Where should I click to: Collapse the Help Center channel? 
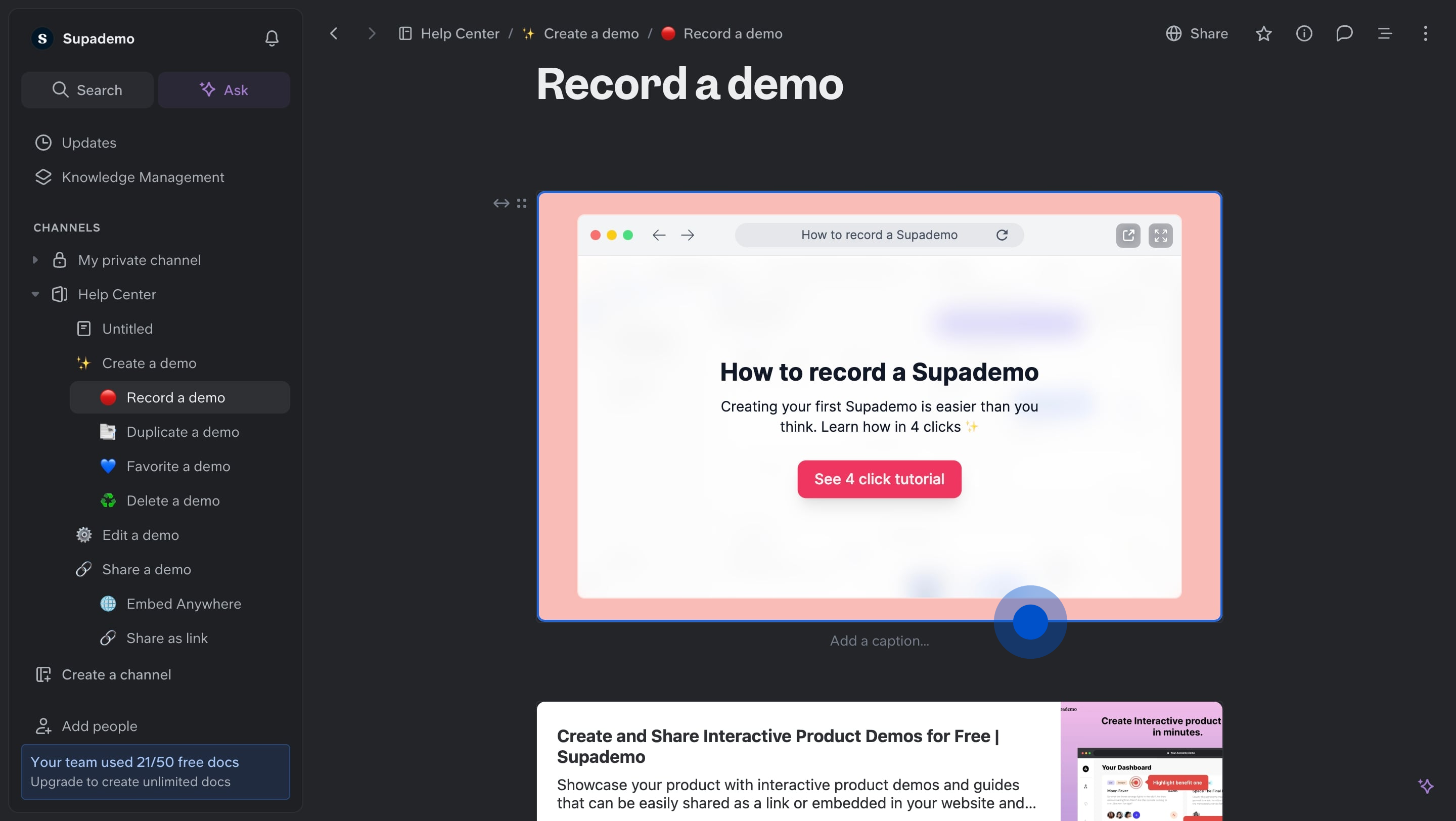[x=35, y=294]
